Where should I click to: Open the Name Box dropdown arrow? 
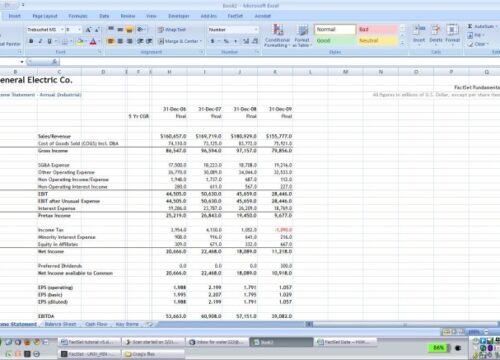pos(22,62)
